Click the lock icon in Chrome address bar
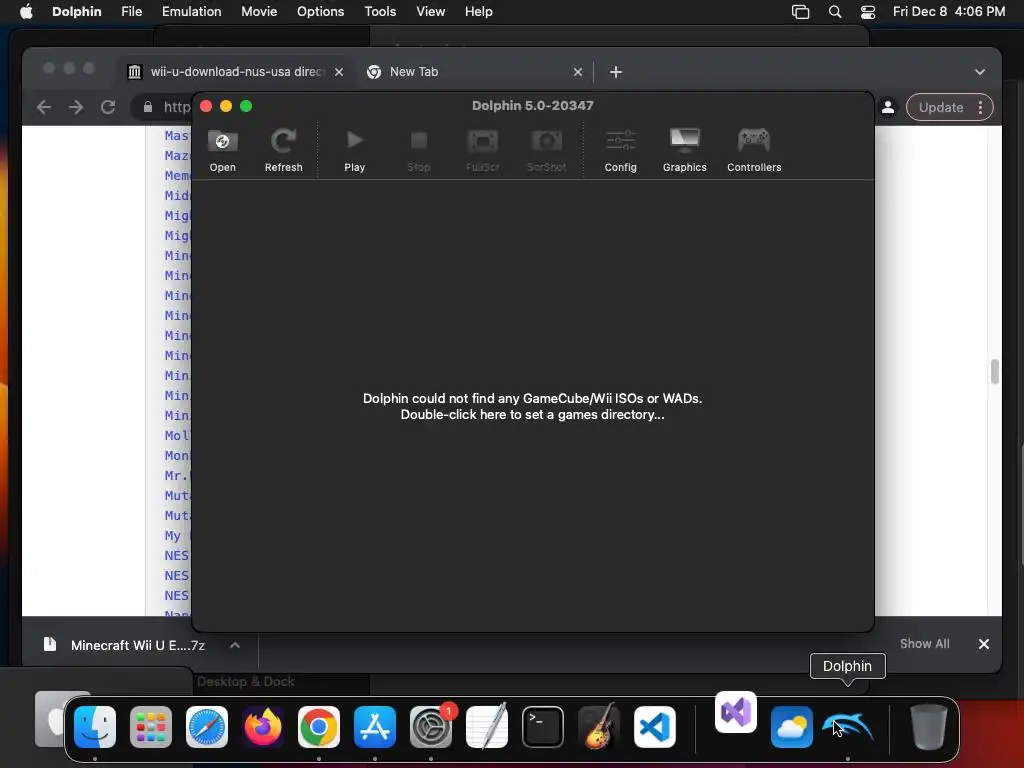This screenshot has width=1024, height=768. tap(148, 107)
